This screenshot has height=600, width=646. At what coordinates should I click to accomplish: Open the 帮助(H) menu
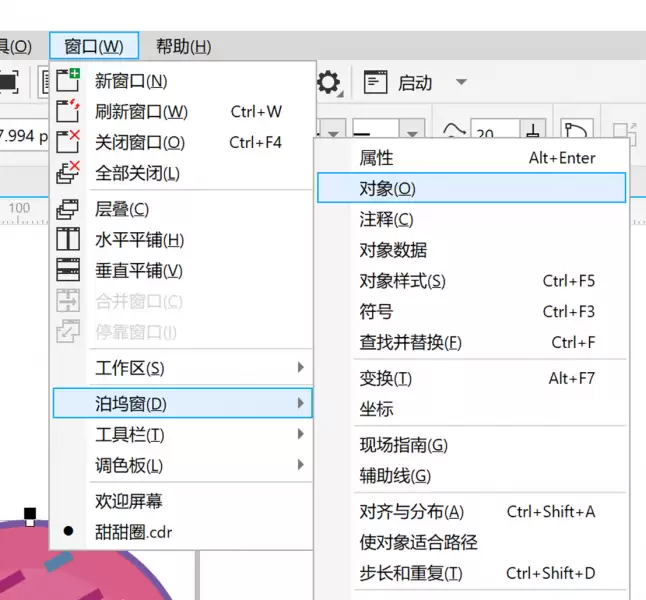(x=183, y=46)
